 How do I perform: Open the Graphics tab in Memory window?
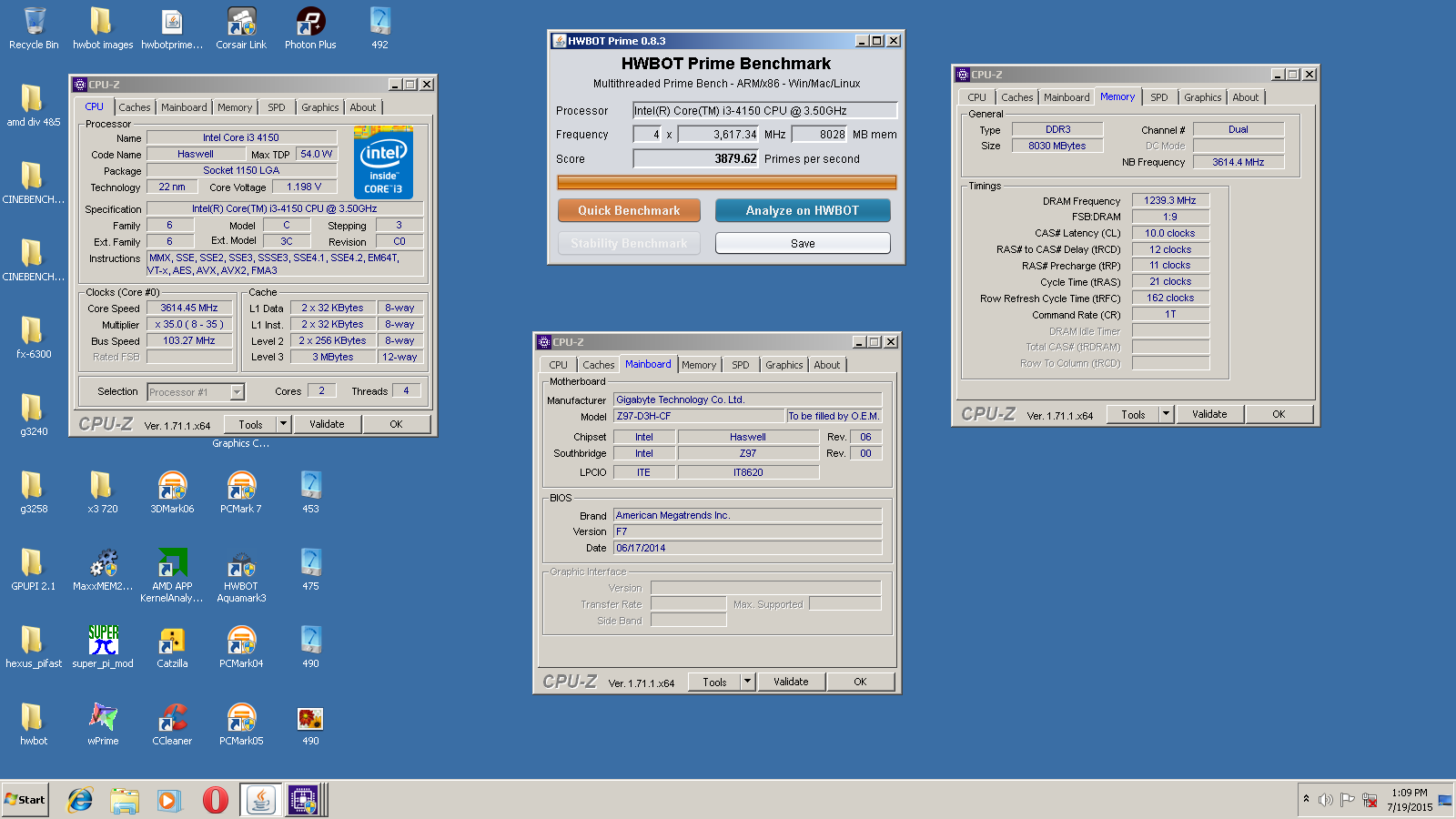(1203, 97)
